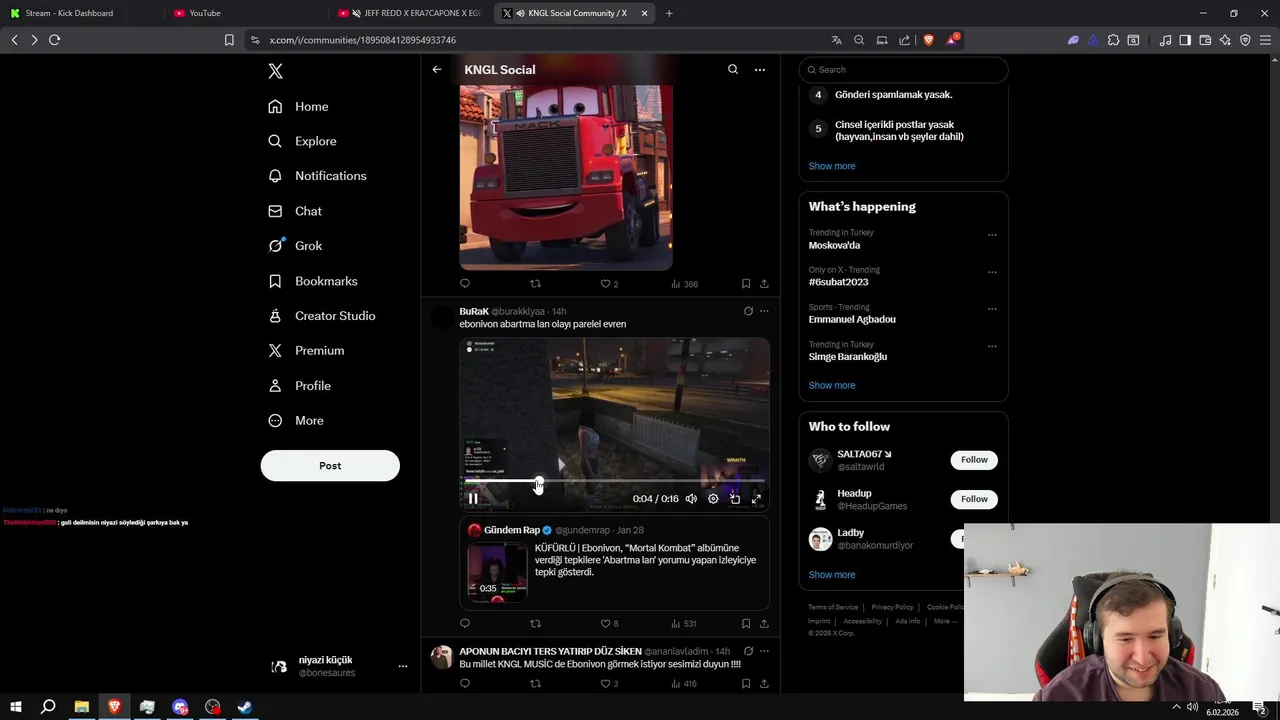View analytics of post with 366 views
This screenshot has height=720, width=1280.
(685, 284)
